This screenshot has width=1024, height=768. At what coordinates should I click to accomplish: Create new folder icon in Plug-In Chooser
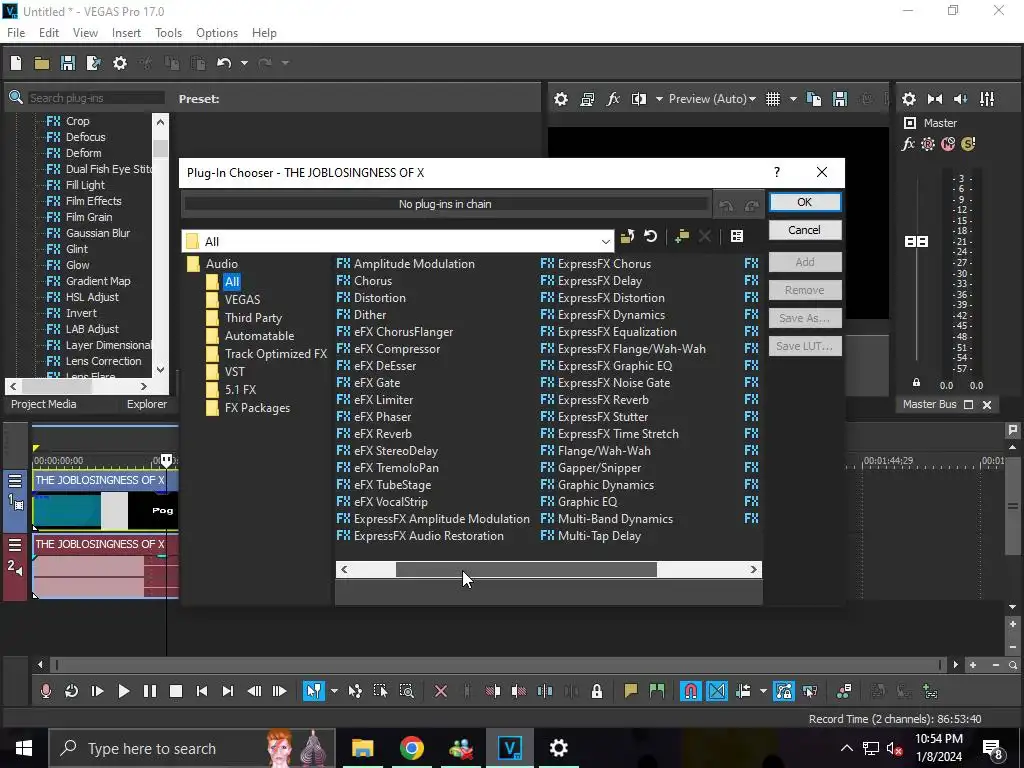coord(682,236)
